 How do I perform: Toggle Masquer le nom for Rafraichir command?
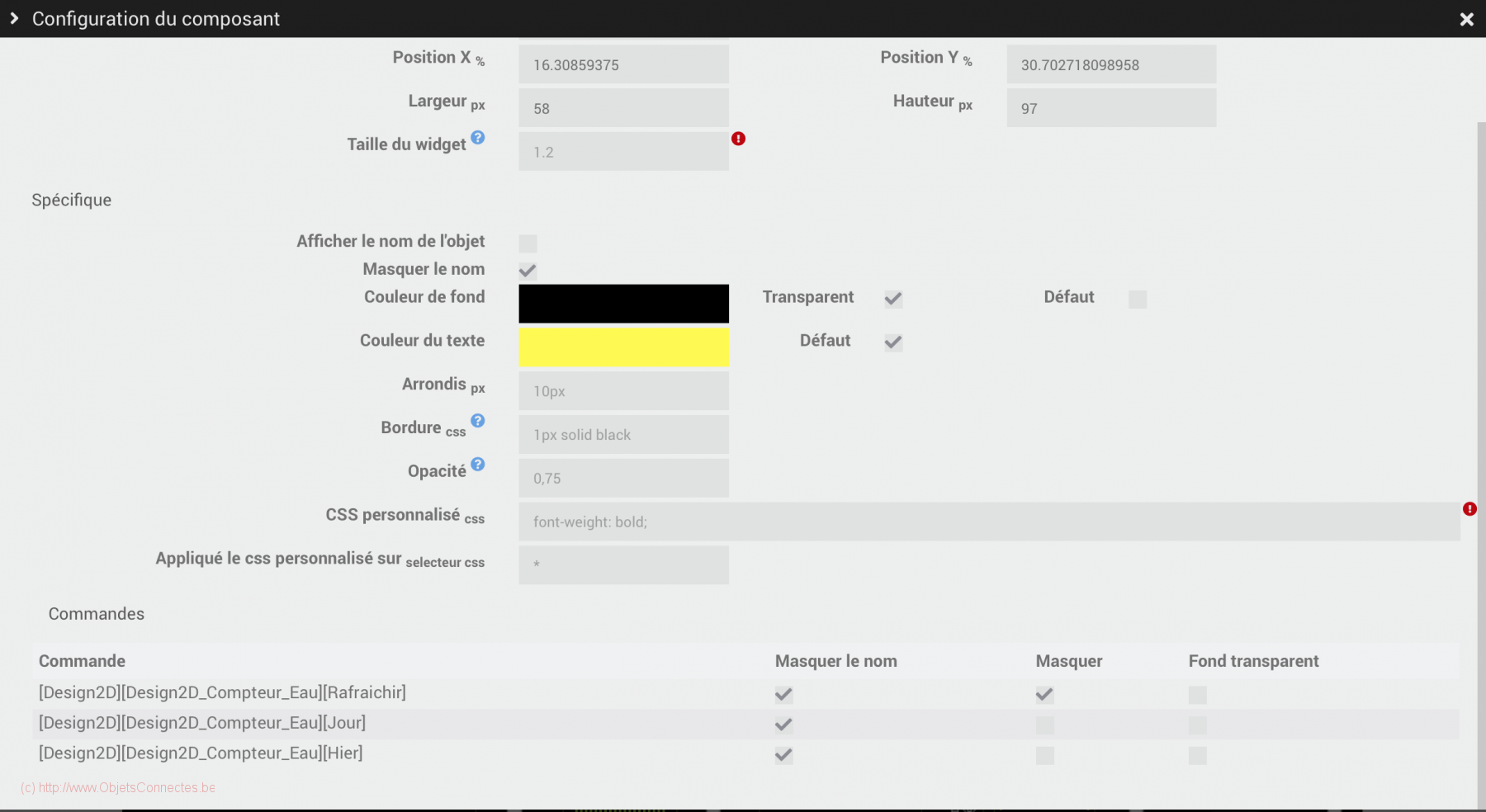[783, 695]
